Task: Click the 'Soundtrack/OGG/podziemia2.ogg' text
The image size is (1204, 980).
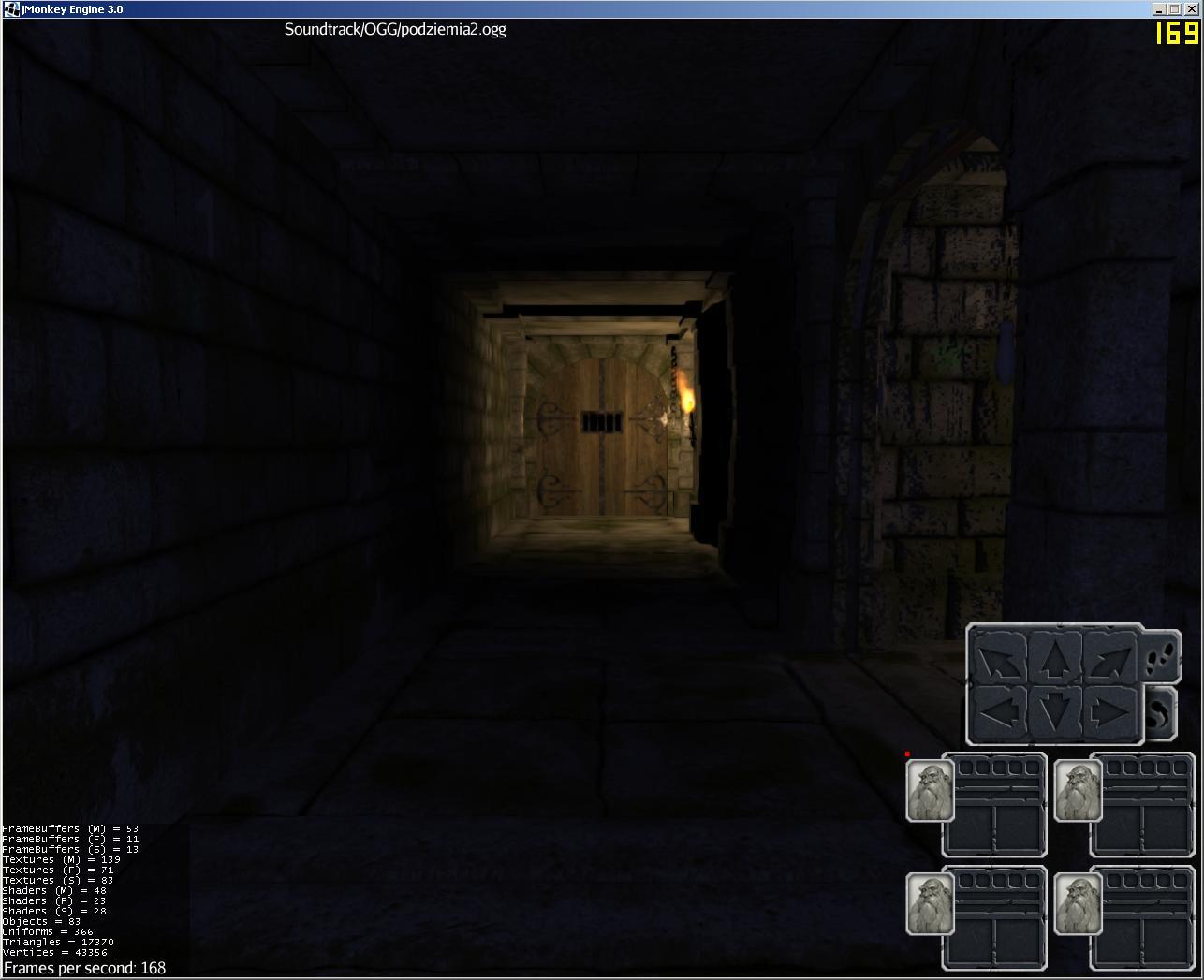Action: 395,29
